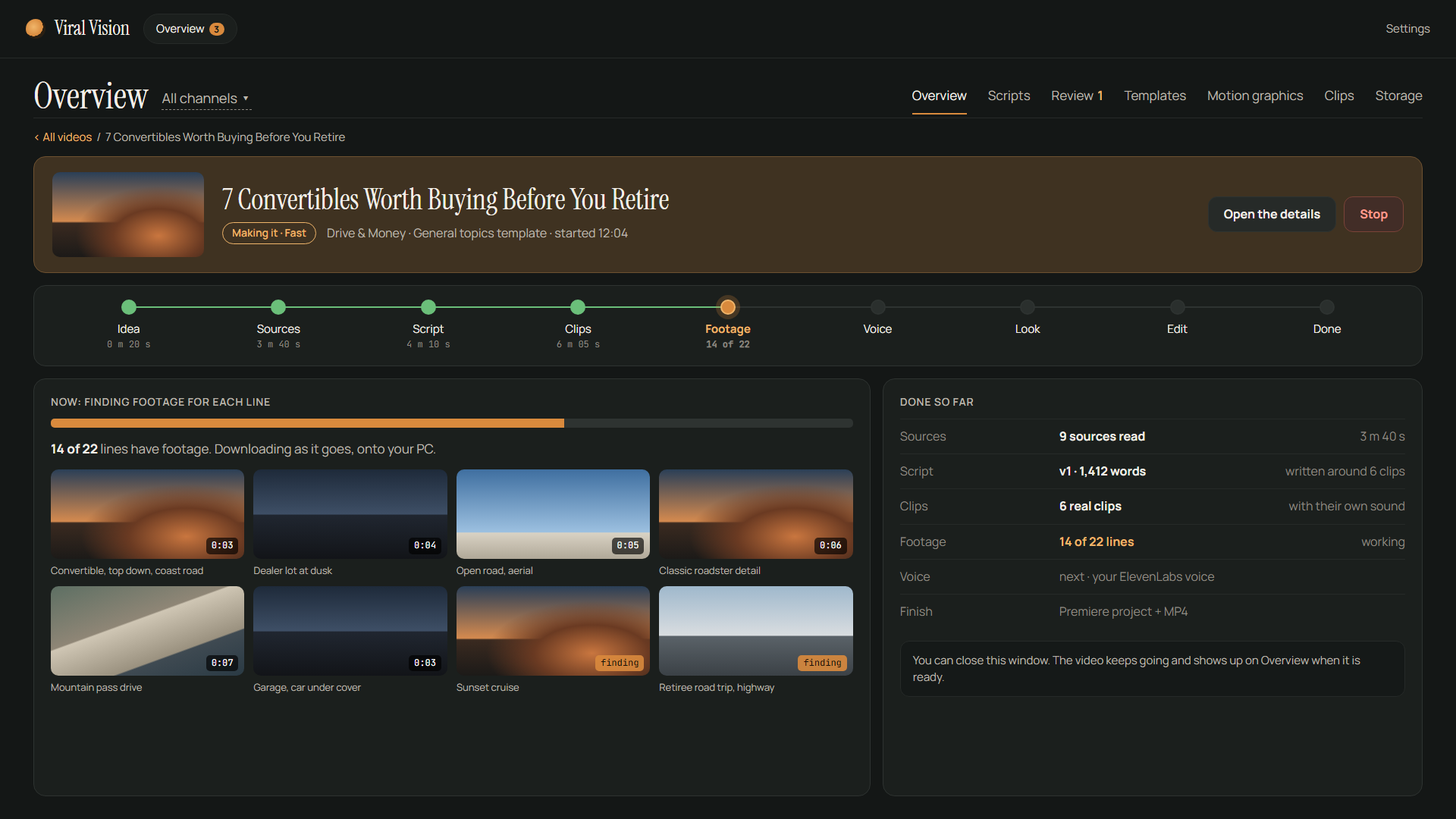Image resolution: width=1456 pixels, height=819 pixels.
Task: Open Settings in the top bar
Action: [x=1407, y=29]
